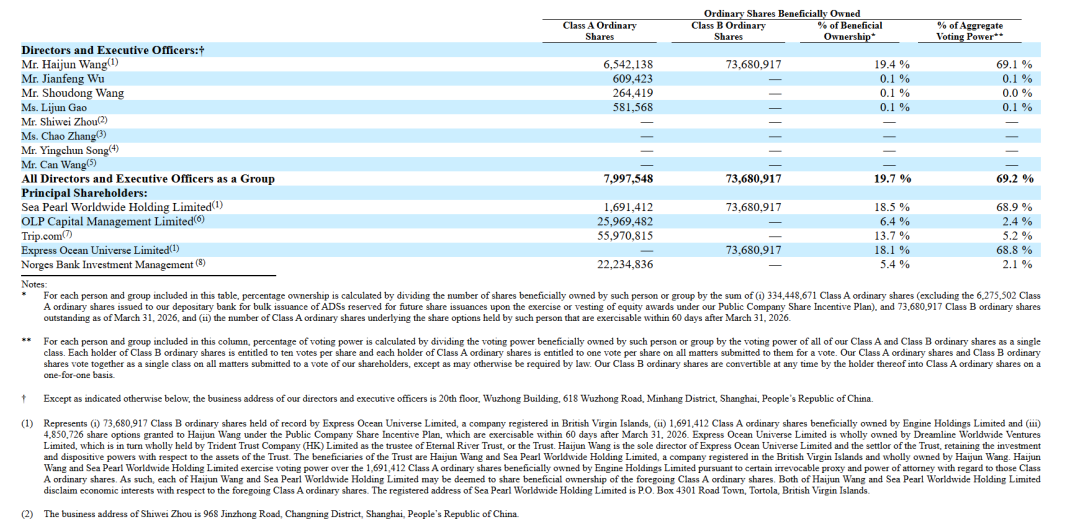The width and height of the screenshot is (1080, 527).
Task: Click the Mr. Jianfeng Wu row name
Action: coord(63,79)
